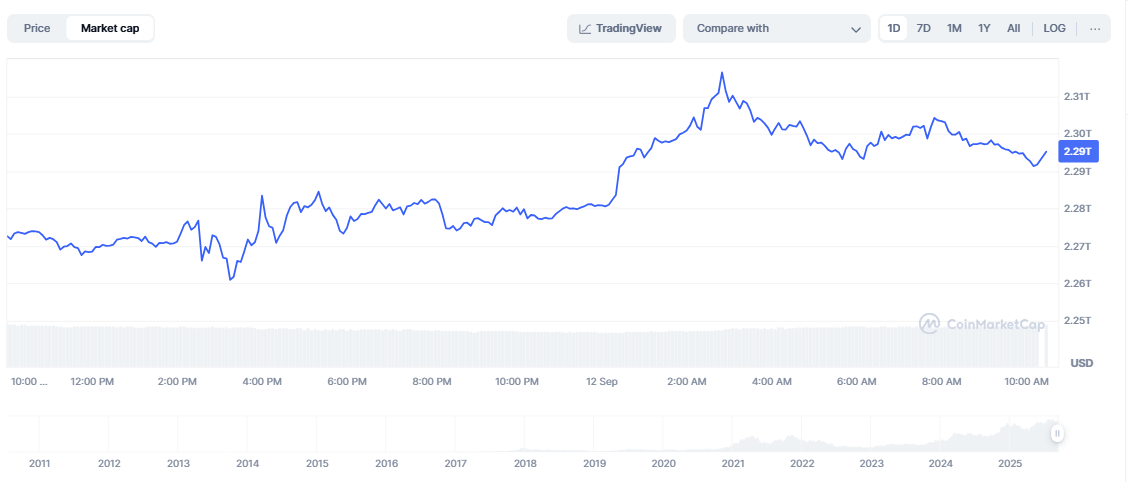Click 2017 on the overview timeline
Viewport: 1128px width, 482px height.
coord(455,463)
